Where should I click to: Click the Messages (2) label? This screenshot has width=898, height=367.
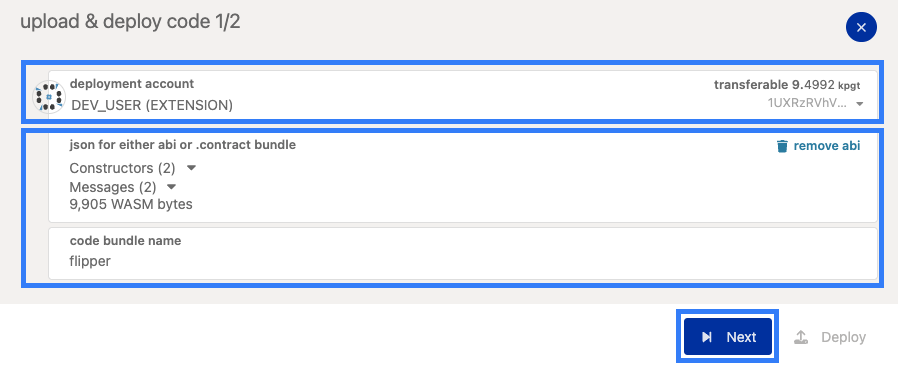[x=112, y=187]
